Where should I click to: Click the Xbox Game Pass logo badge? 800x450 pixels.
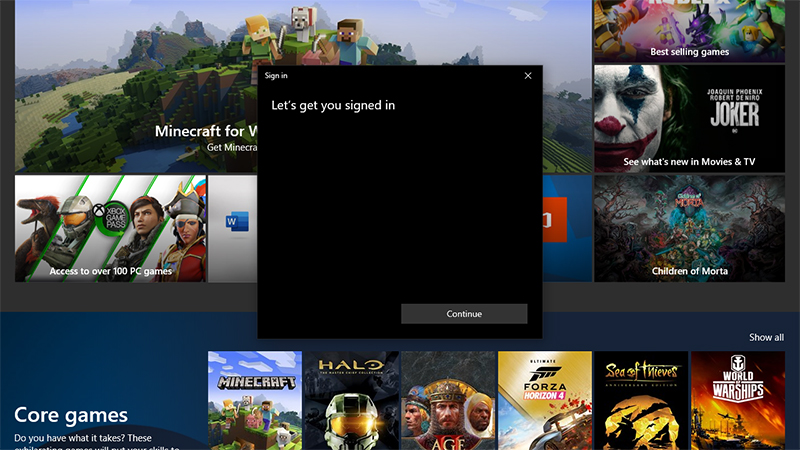[x=111, y=218]
